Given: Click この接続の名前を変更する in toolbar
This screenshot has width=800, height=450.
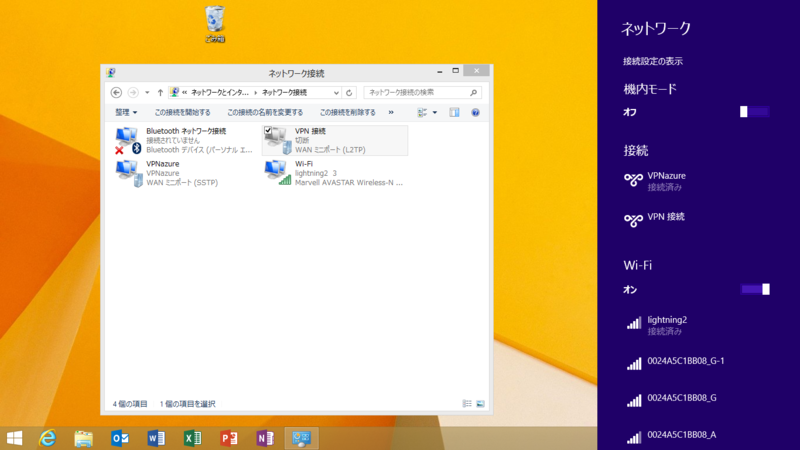Looking at the screenshot, I should coord(265,112).
